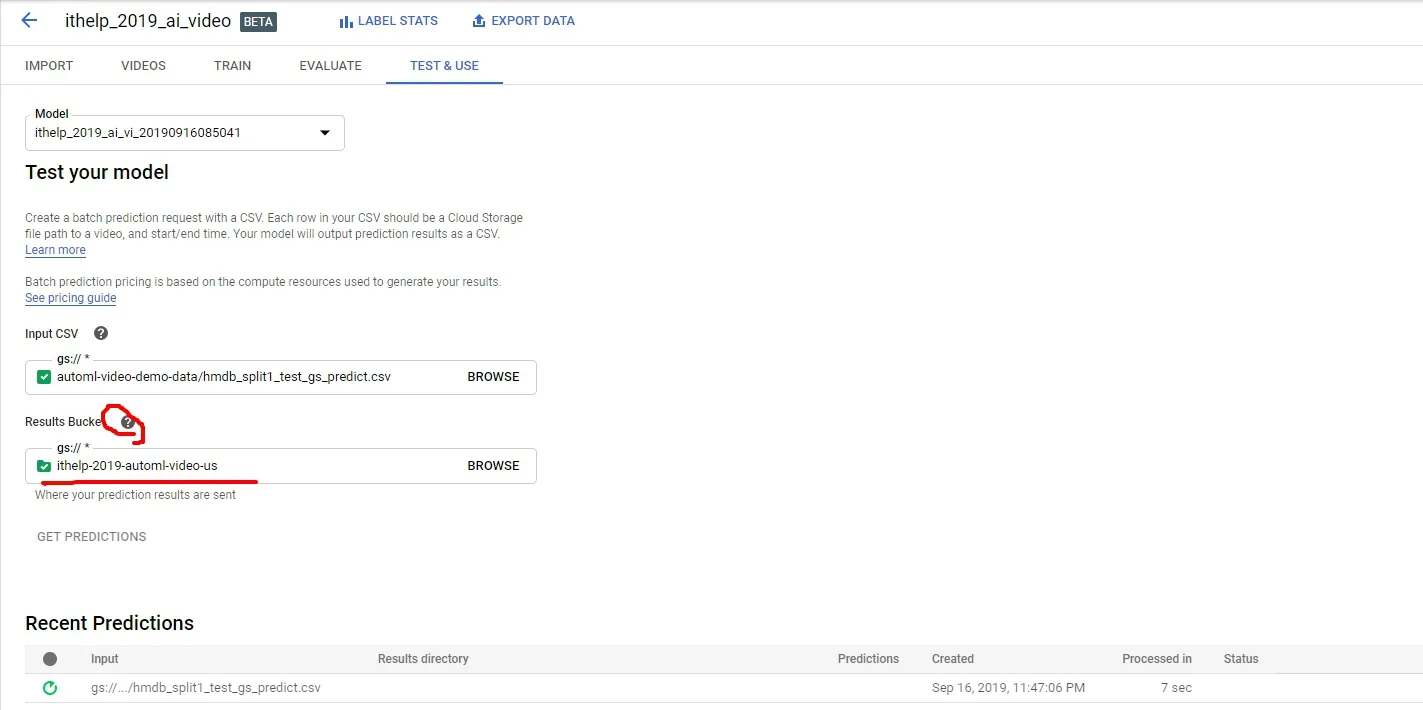The width and height of the screenshot is (1423, 710).
Task: Browse for the Results Bucket
Action: 494,466
